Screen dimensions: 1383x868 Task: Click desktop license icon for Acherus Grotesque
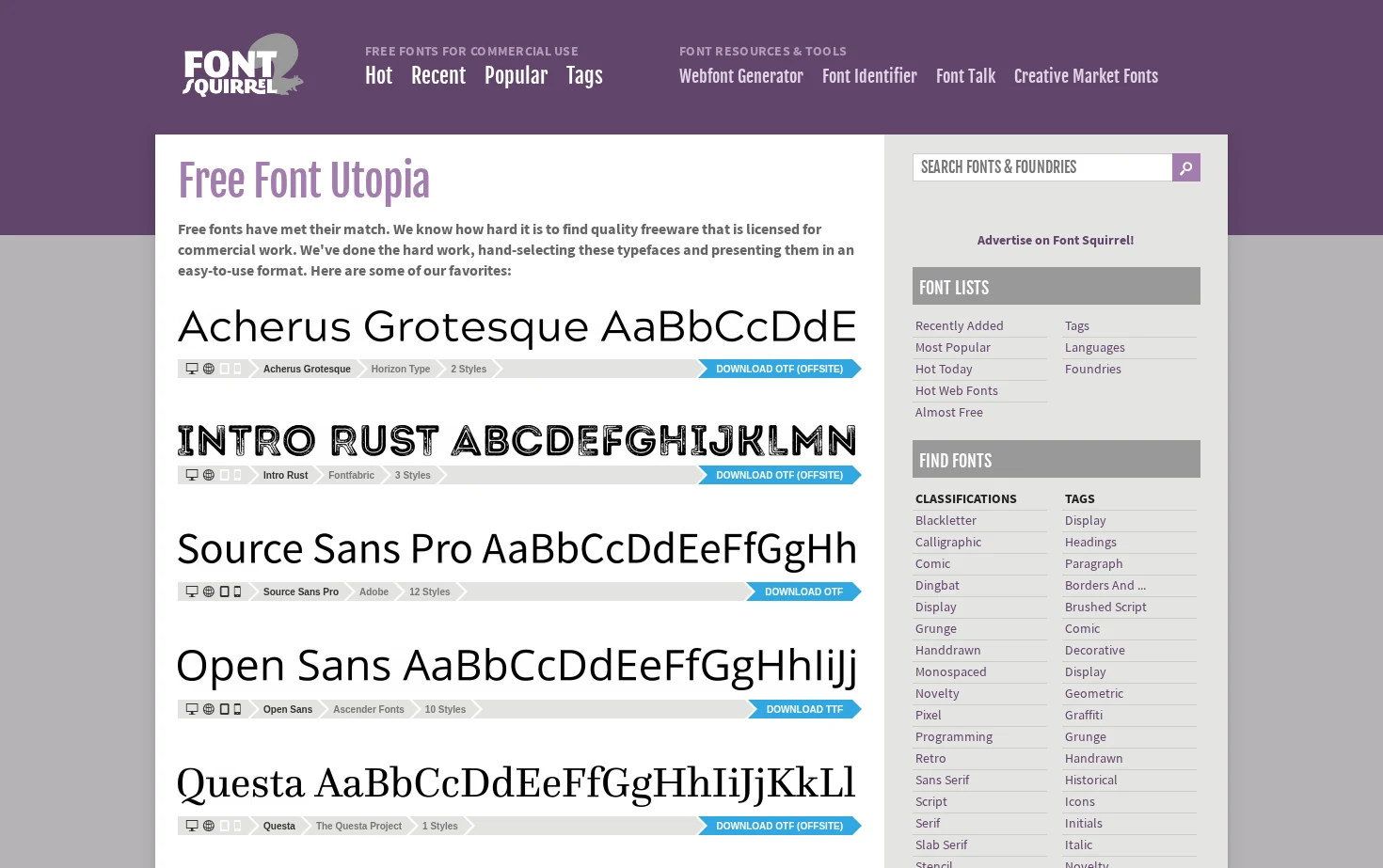tap(192, 369)
